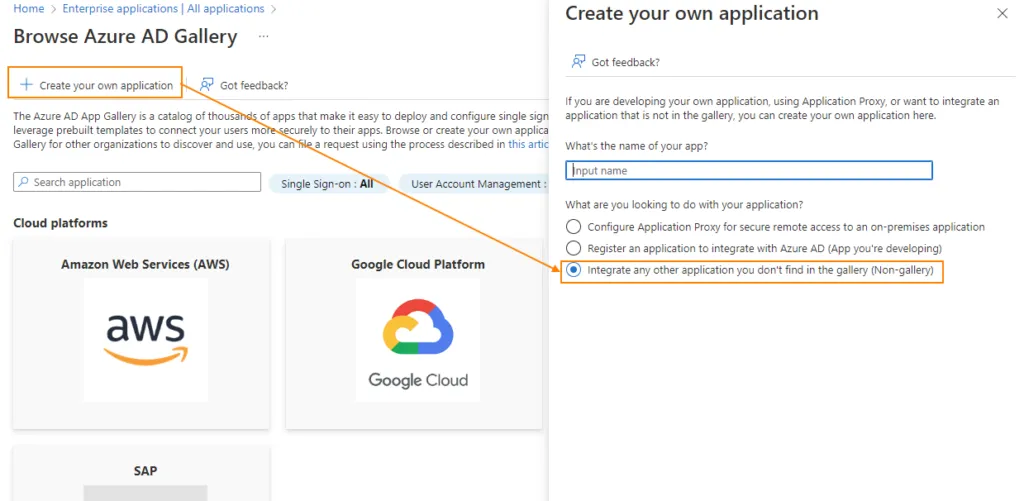Click the 'What's the name of your app?' label

tap(637, 146)
